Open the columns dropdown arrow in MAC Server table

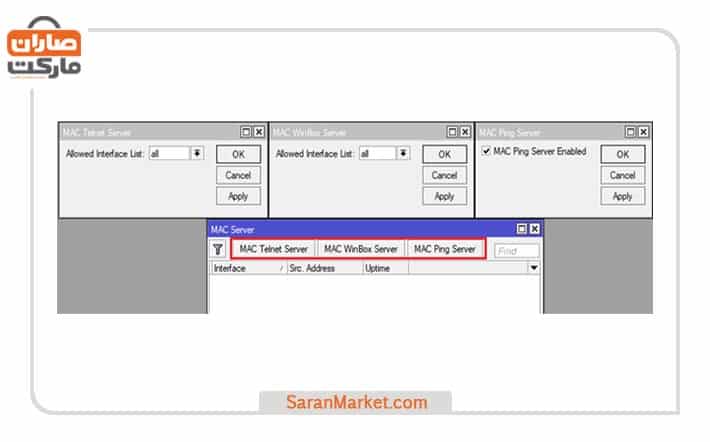[x=533, y=268]
